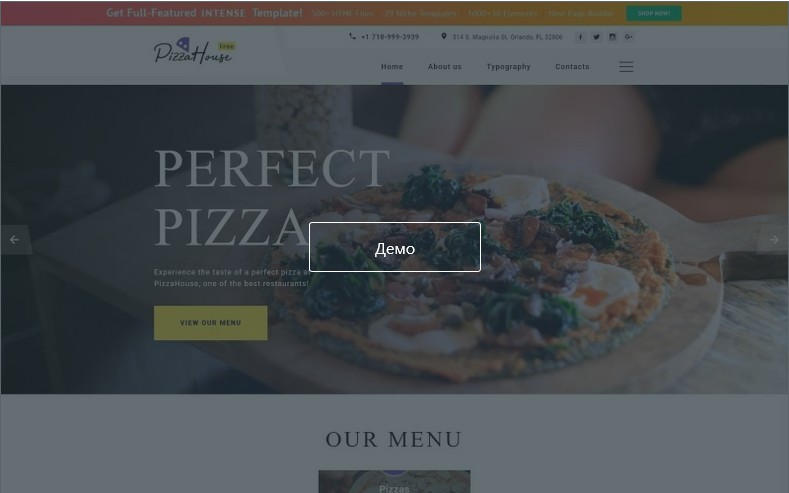
Task: Open the Instagram social icon
Action: [x=612, y=37]
